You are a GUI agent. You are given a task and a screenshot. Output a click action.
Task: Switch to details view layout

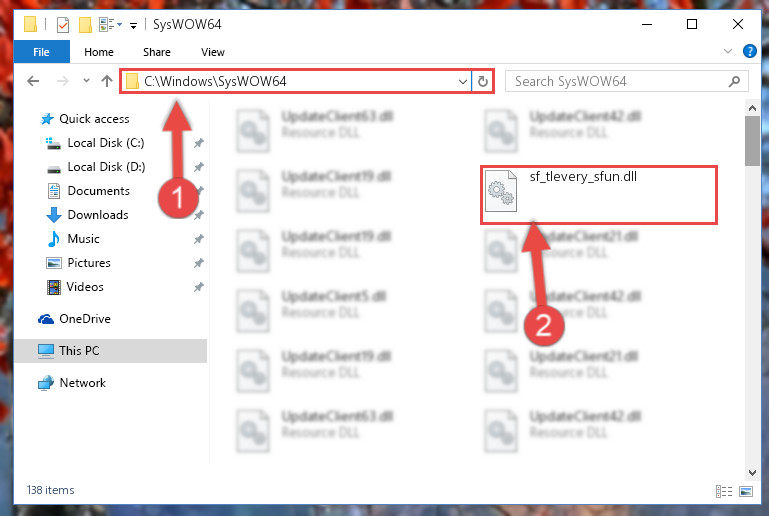tap(724, 491)
